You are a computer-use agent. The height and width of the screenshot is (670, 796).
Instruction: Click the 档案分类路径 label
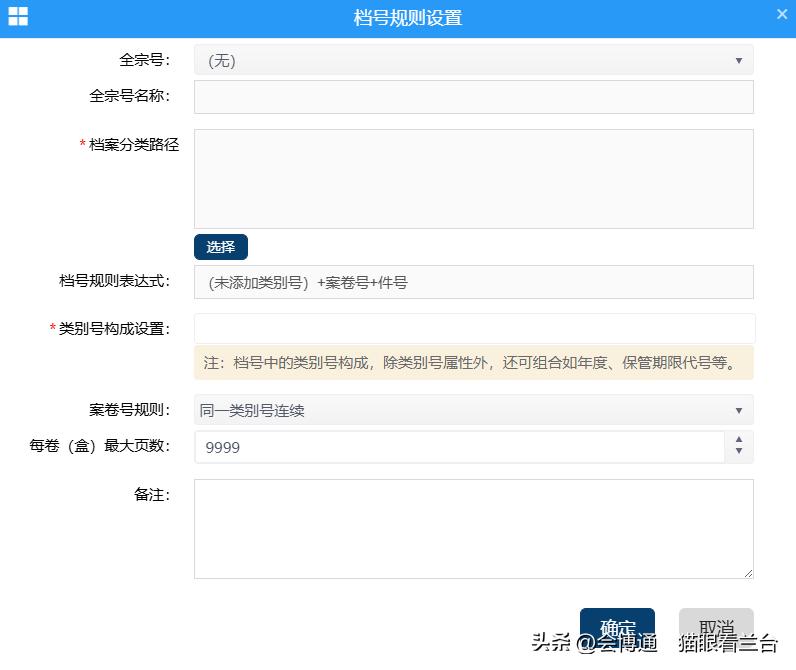[x=134, y=145]
